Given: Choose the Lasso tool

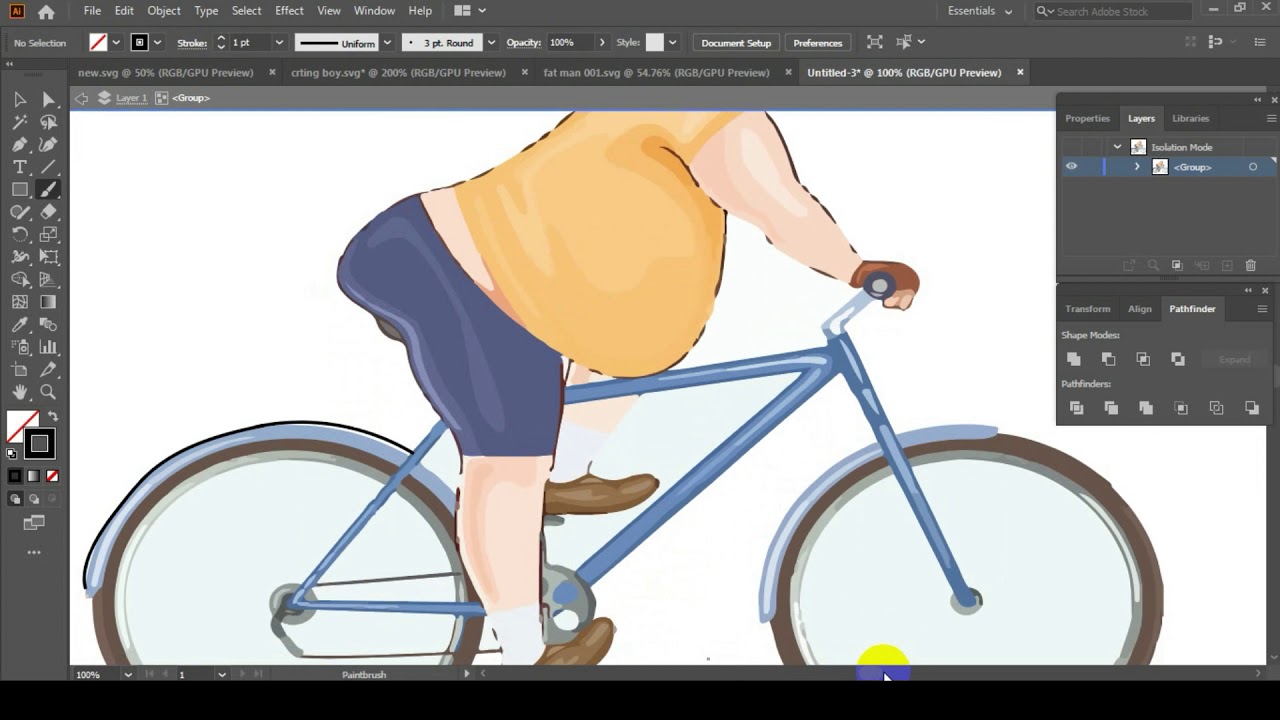Looking at the screenshot, I should tap(48, 122).
